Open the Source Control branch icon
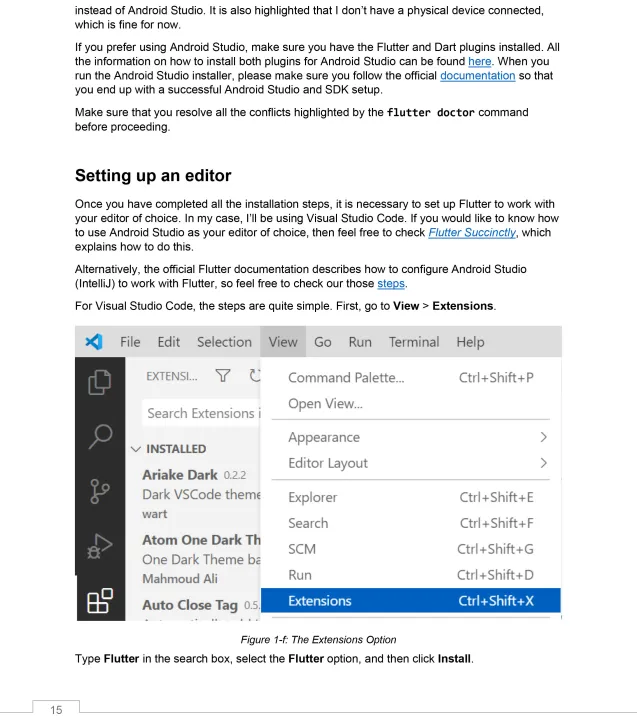Image resolution: width=637 pixels, height=720 pixels. click(x=101, y=492)
